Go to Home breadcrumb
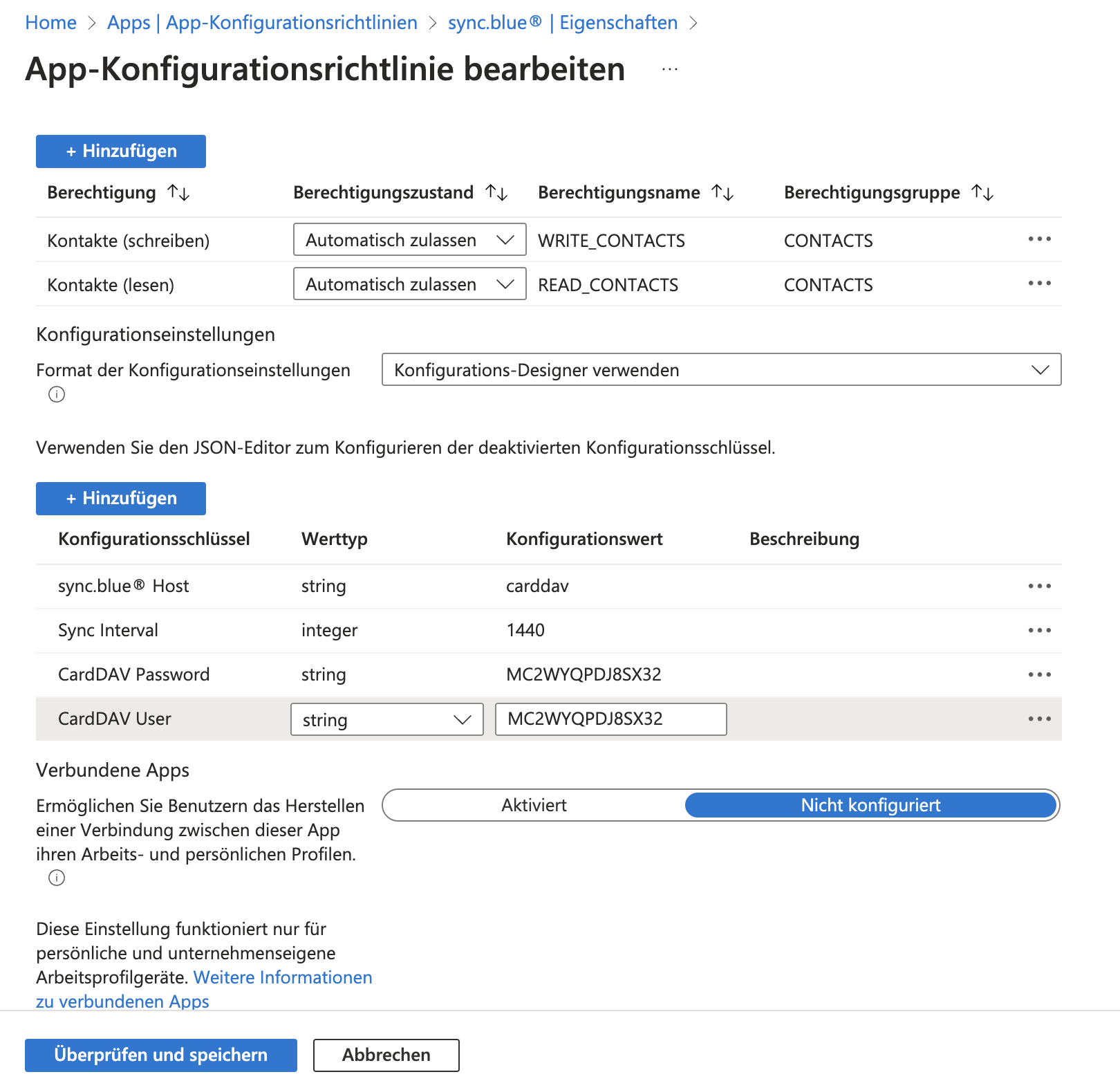Screen dimensions: 1120x1090 pos(50,23)
